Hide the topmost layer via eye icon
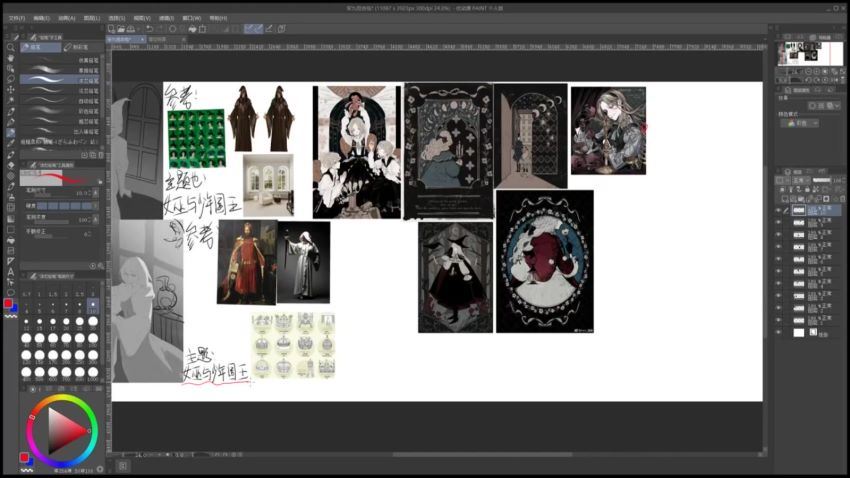850x478 pixels. tap(779, 211)
